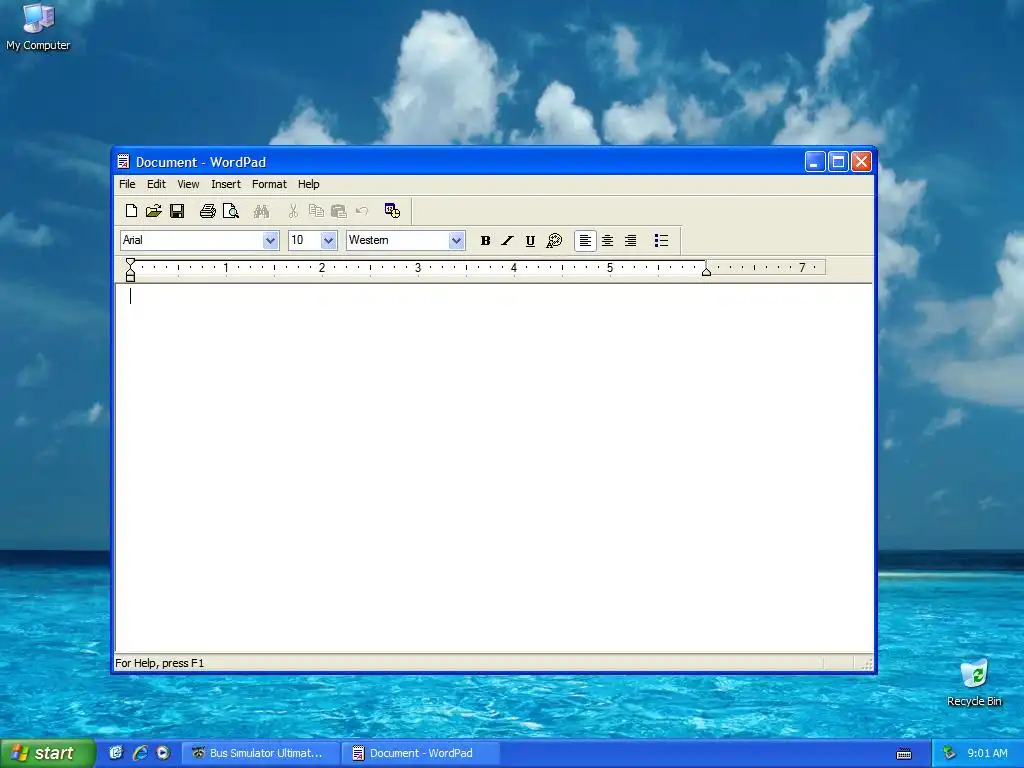Open the Help menu
The width and height of the screenshot is (1024, 768).
[x=308, y=184]
